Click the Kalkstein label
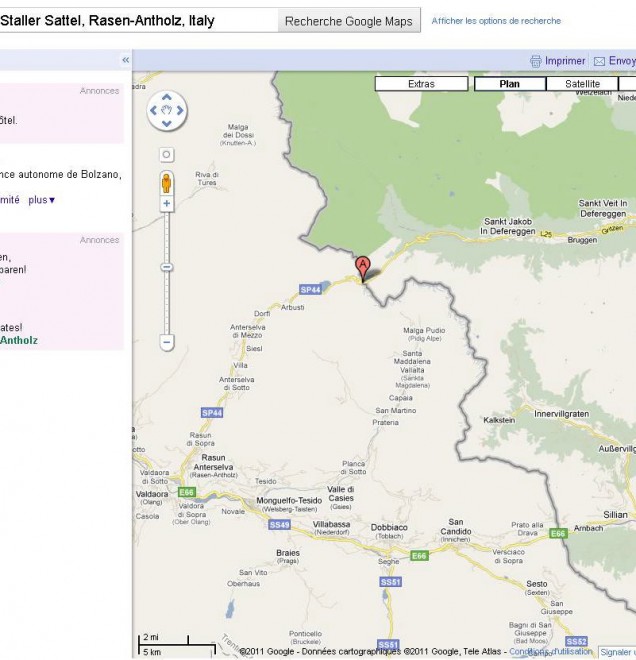636x660 pixels. pos(499,420)
